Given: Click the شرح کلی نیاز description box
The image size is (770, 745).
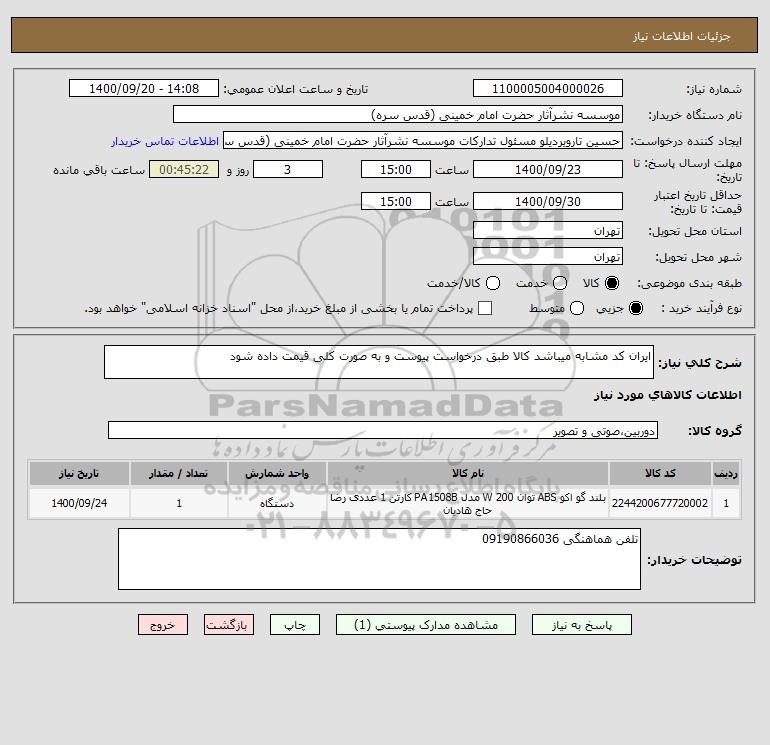Looking at the screenshot, I should click(x=379, y=362).
